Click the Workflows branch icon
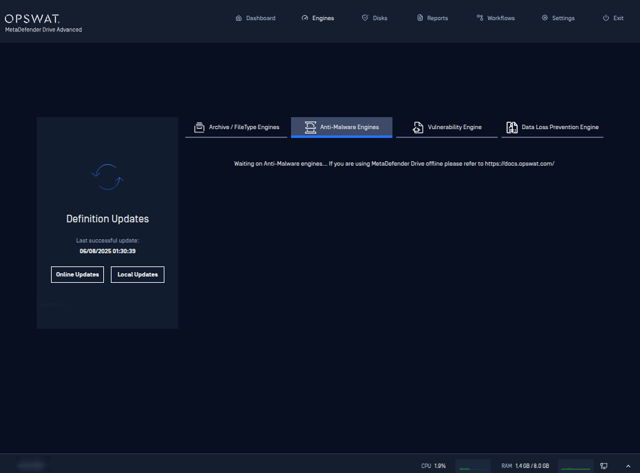This screenshot has width=640, height=473. [x=480, y=18]
